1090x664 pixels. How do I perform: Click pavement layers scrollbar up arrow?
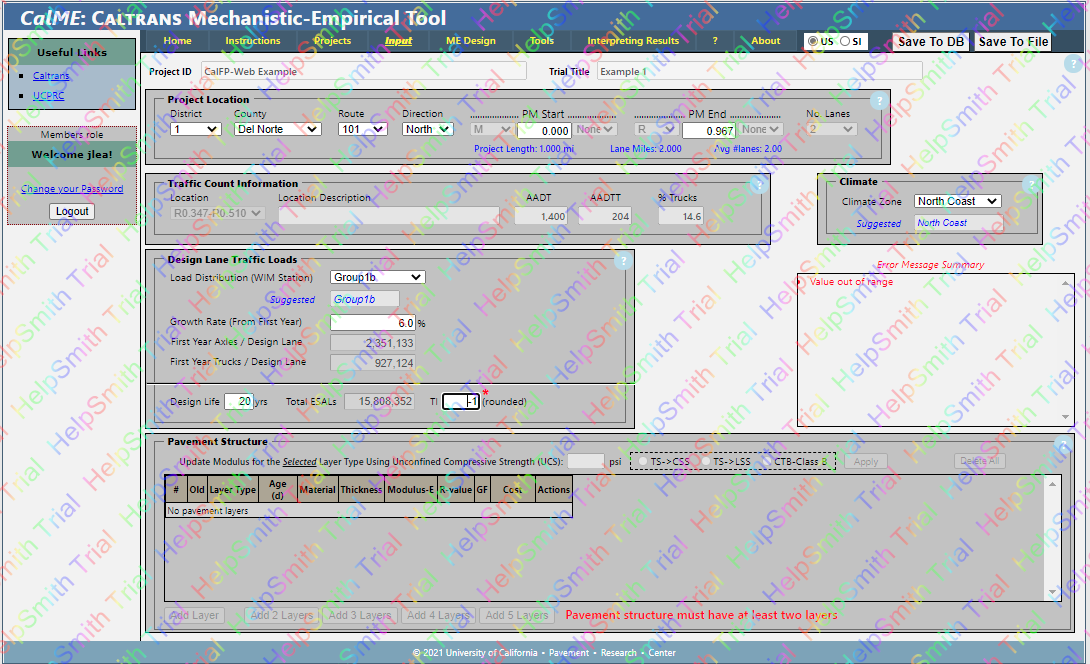1052,484
